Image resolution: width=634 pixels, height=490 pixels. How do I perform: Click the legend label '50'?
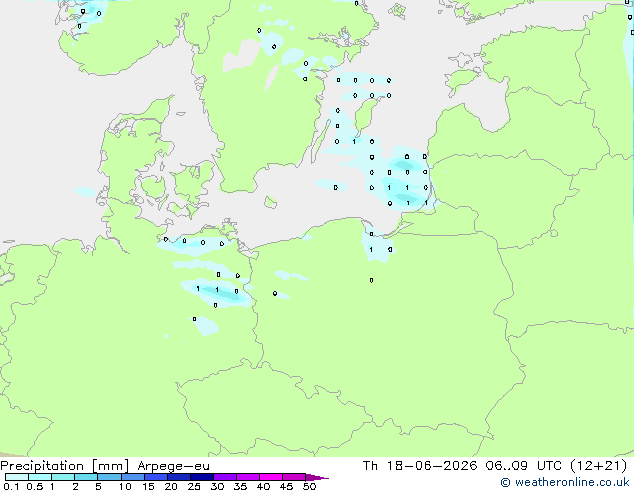309,486
